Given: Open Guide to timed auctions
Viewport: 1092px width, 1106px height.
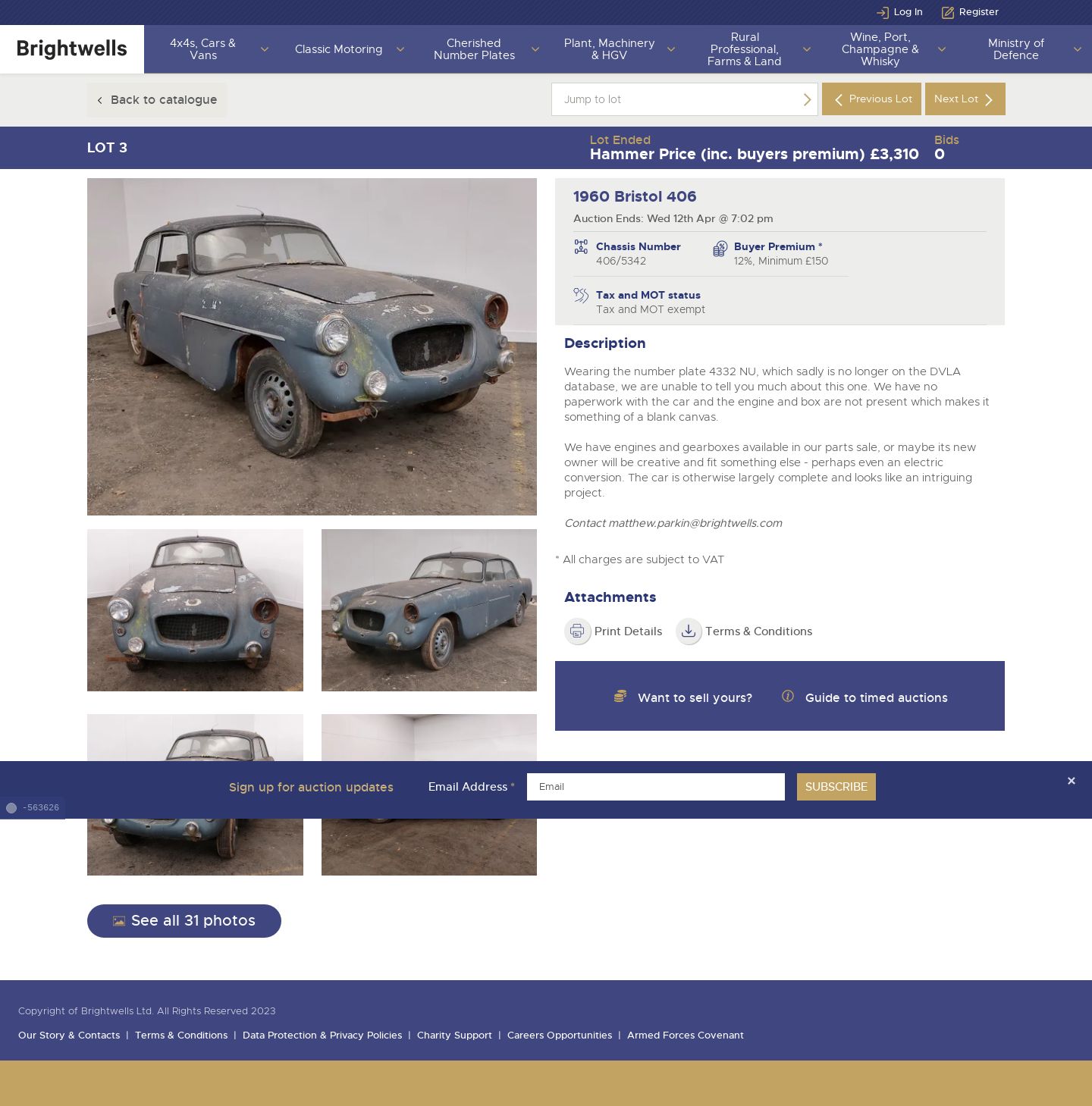Looking at the screenshot, I should tap(876, 698).
